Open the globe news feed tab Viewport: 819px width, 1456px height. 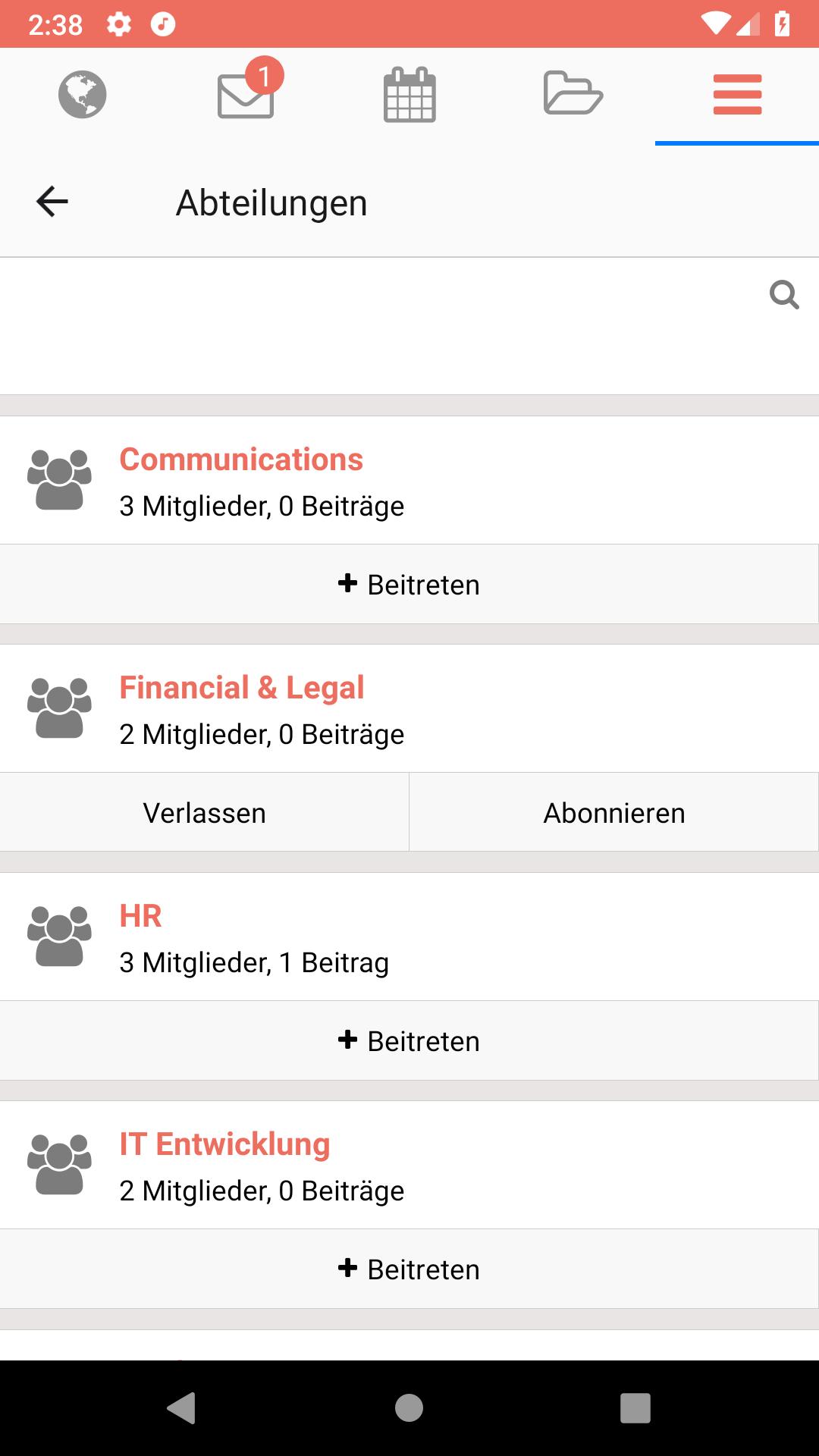tap(82, 95)
